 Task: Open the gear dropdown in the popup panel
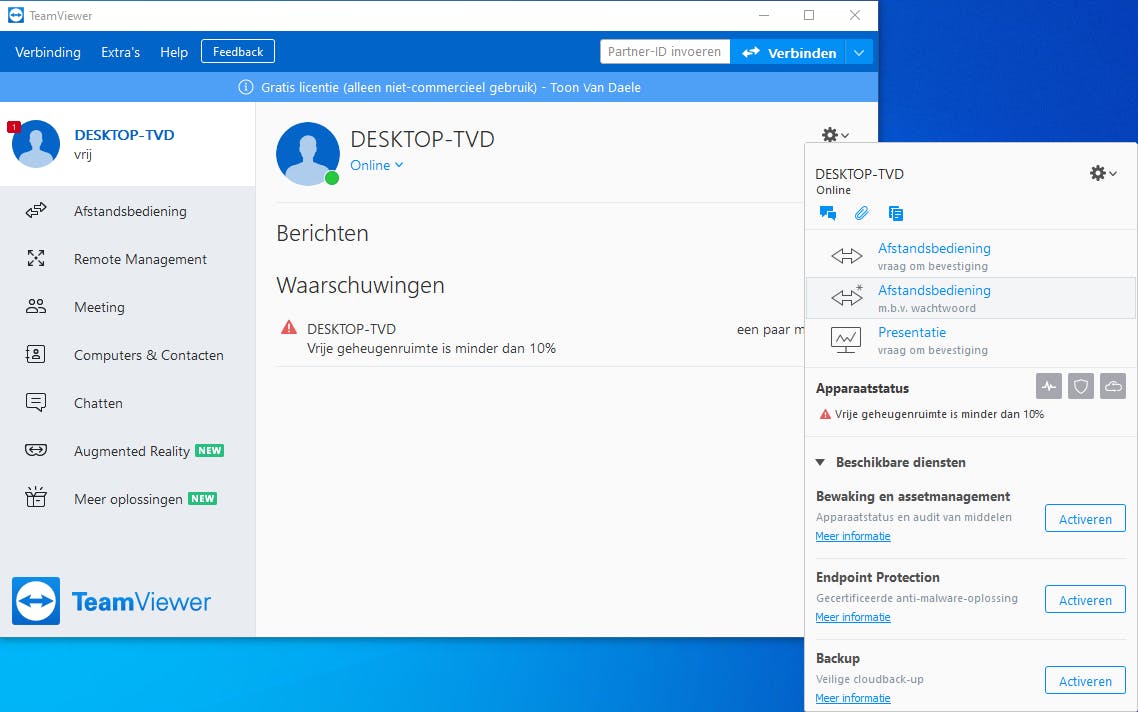[x=1102, y=173]
